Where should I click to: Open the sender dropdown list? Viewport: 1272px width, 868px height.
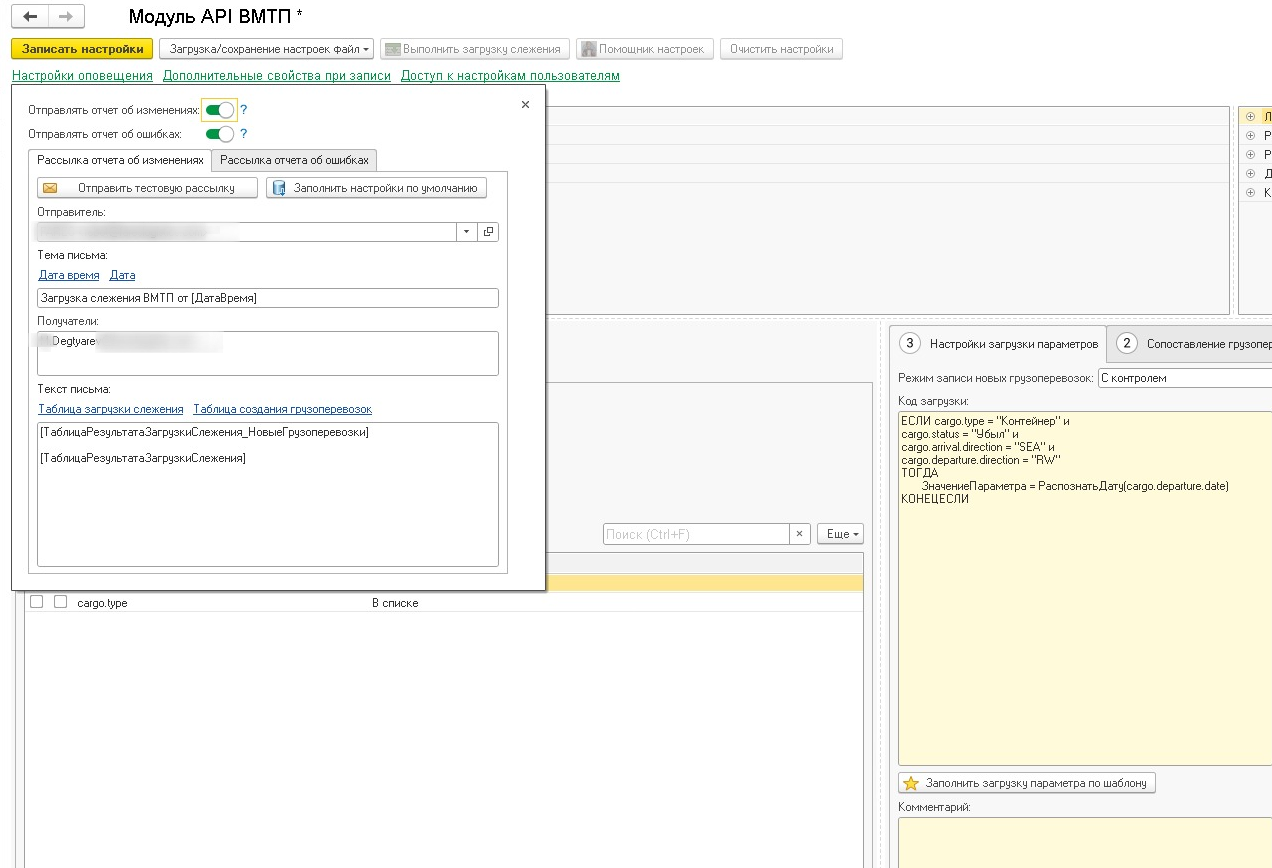467,232
